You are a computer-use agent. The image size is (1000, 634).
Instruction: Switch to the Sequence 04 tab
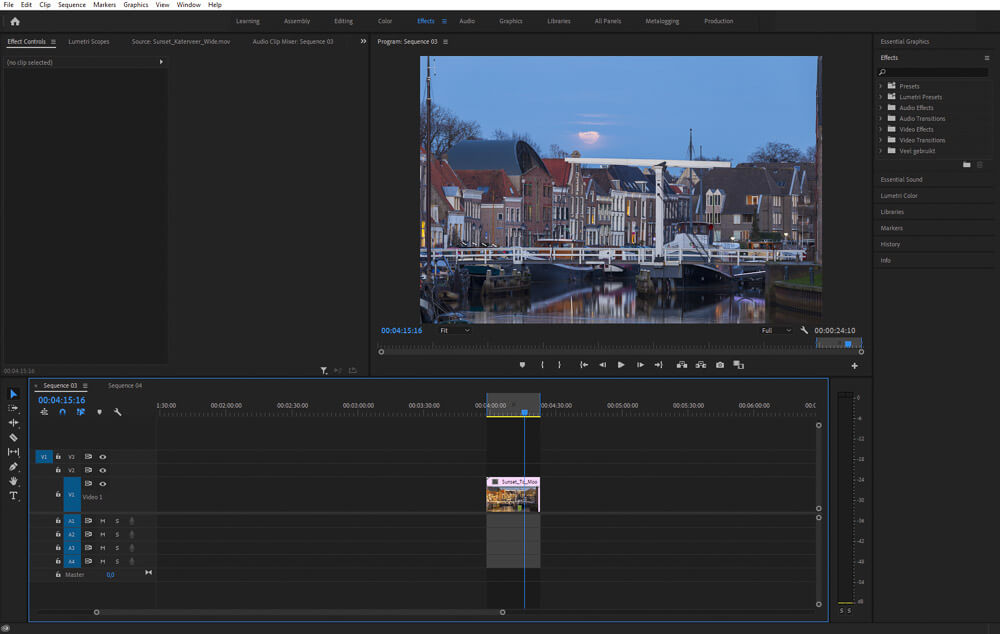125,385
